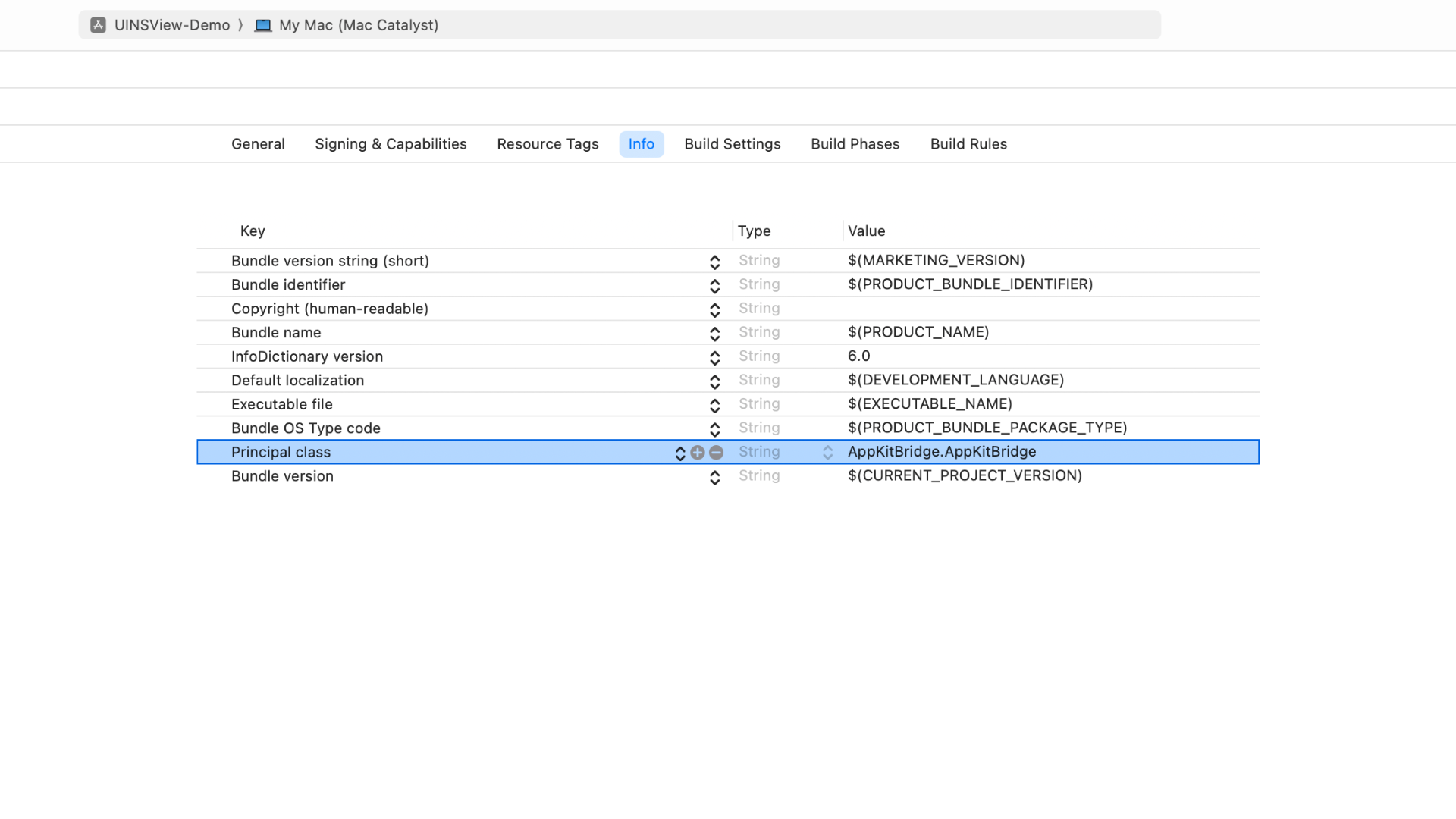Open the Signing & Capabilities tab
The width and height of the screenshot is (1456, 819).
391,144
